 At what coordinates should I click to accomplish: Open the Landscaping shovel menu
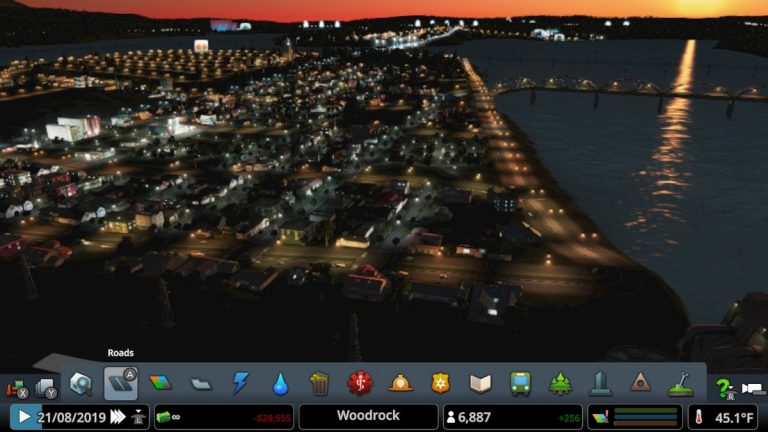(x=681, y=384)
